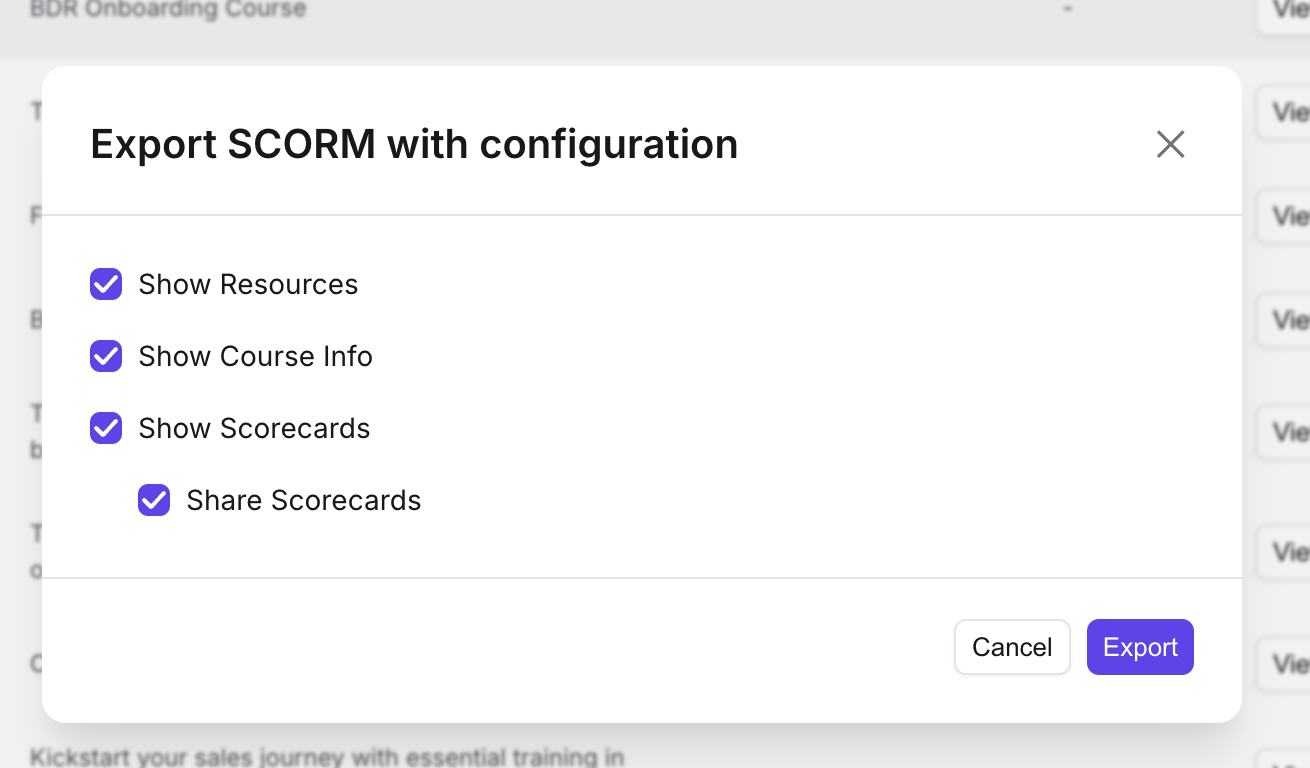1310x768 pixels.
Task: Click the Show Course Info label text
Action: click(255, 356)
